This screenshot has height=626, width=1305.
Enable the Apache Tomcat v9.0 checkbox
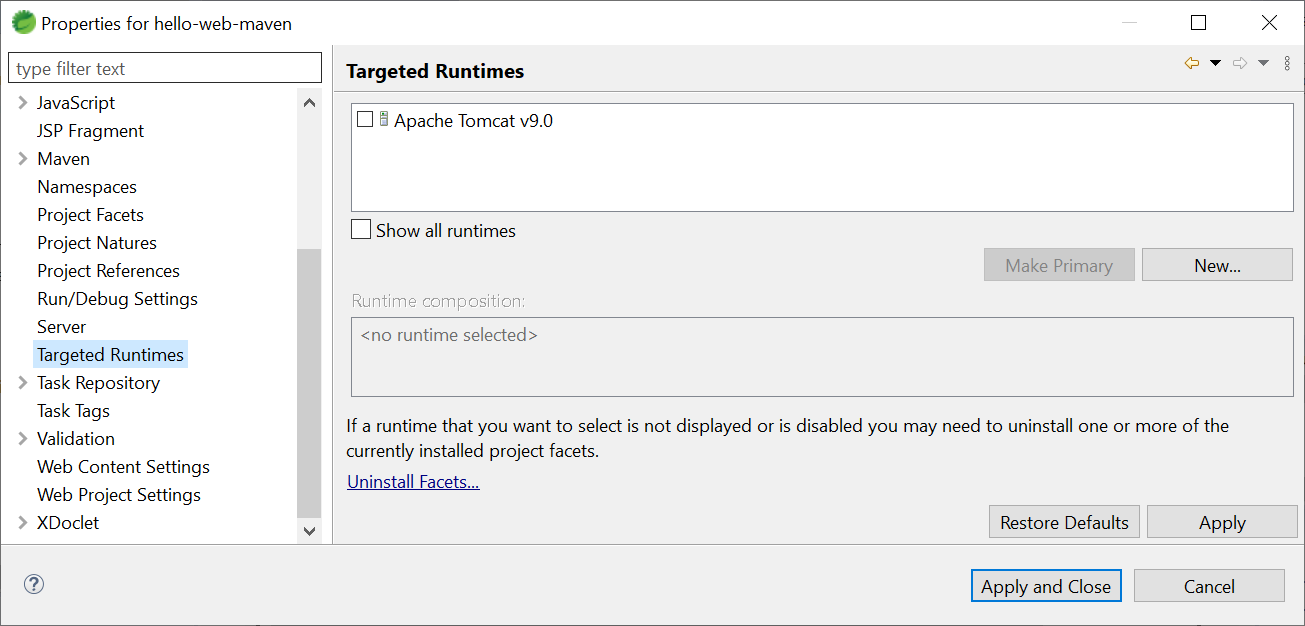click(x=365, y=120)
